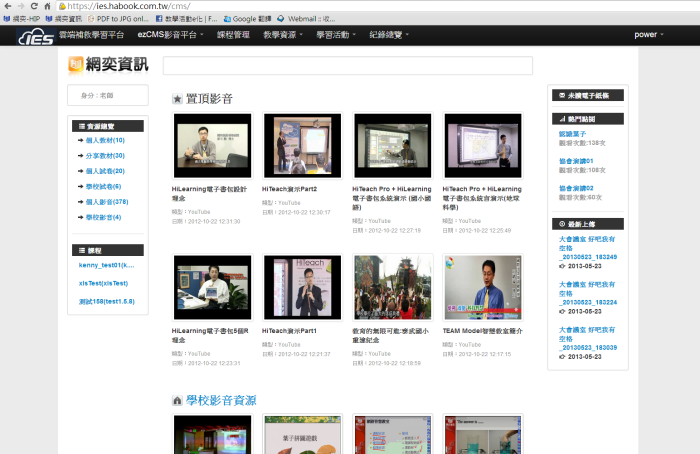Click the 雲端補救學習平台 nav title

point(92,35)
